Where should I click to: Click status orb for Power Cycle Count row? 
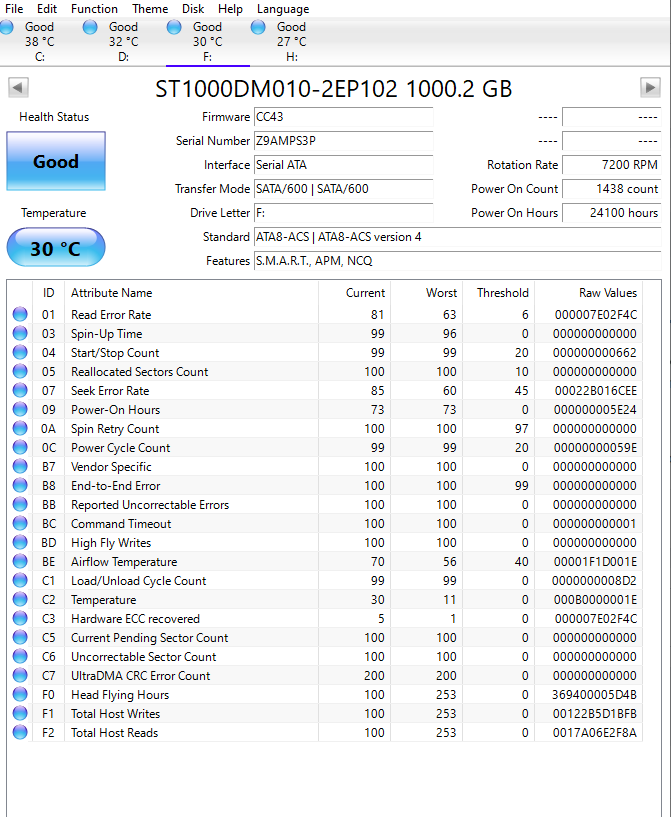click(x=20, y=448)
